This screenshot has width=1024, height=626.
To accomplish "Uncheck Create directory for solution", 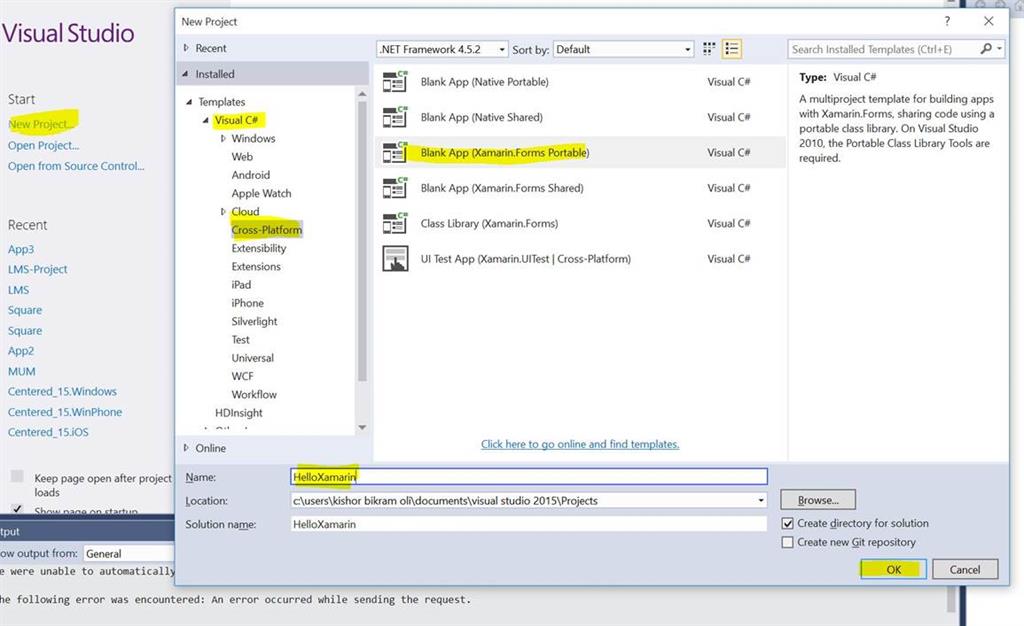I will (x=789, y=523).
